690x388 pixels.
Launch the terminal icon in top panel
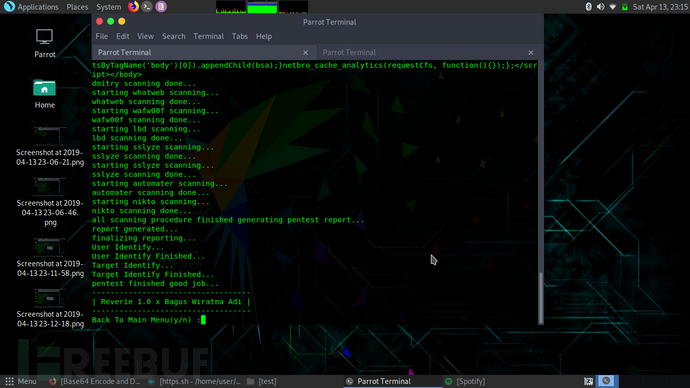[x=147, y=7]
